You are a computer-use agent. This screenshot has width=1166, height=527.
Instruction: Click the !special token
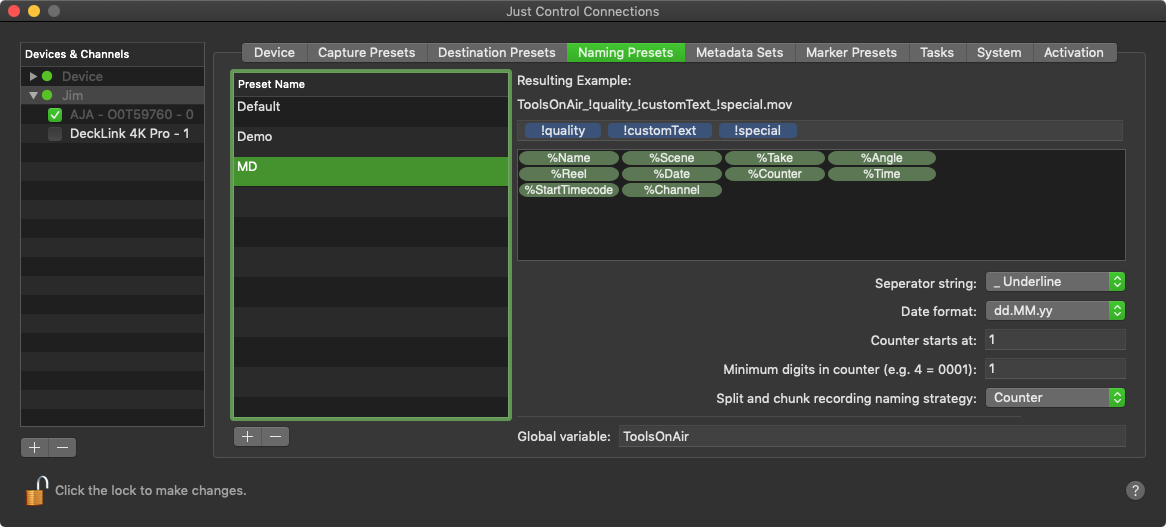[758, 131]
